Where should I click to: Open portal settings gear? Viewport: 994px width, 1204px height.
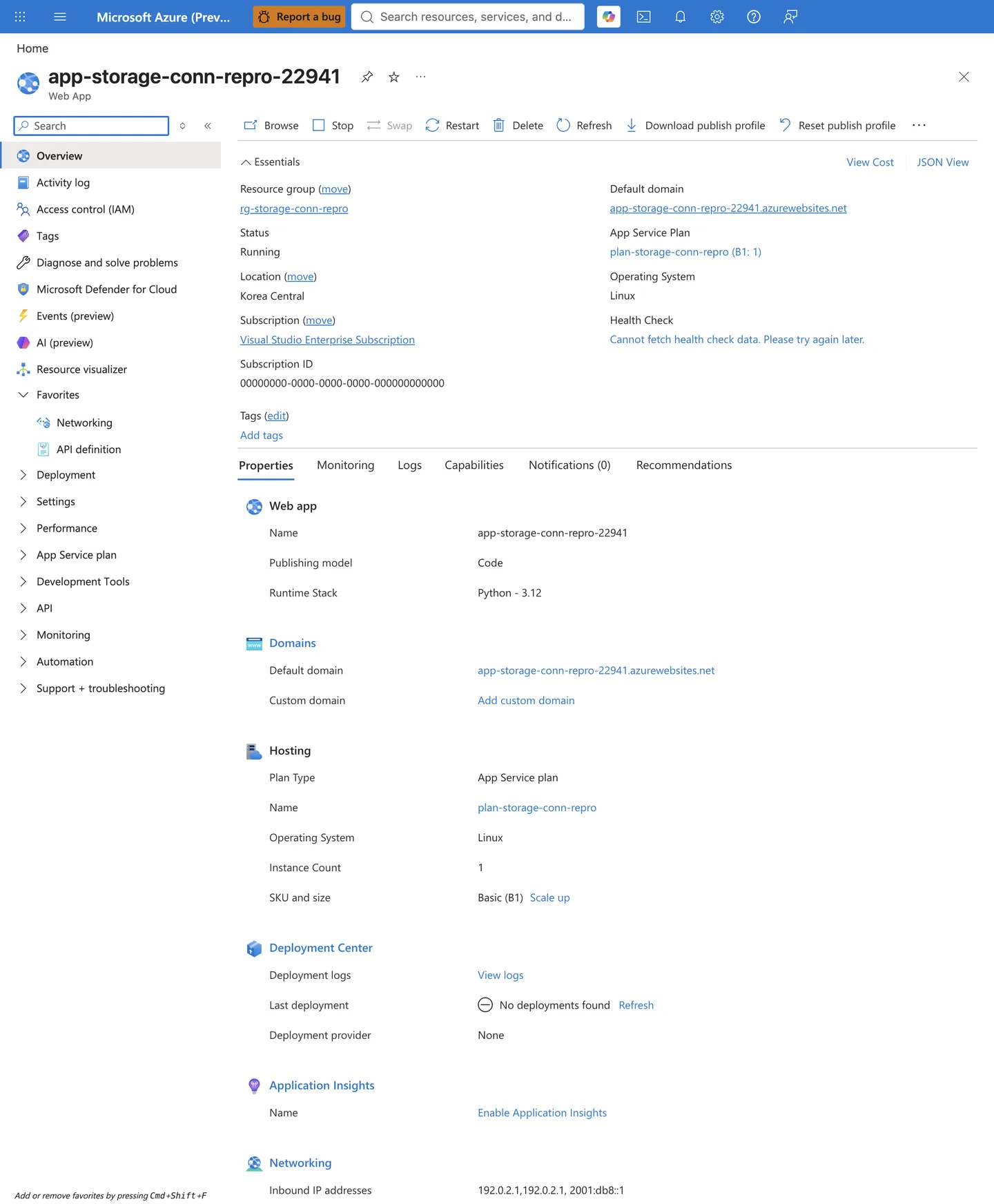point(717,17)
